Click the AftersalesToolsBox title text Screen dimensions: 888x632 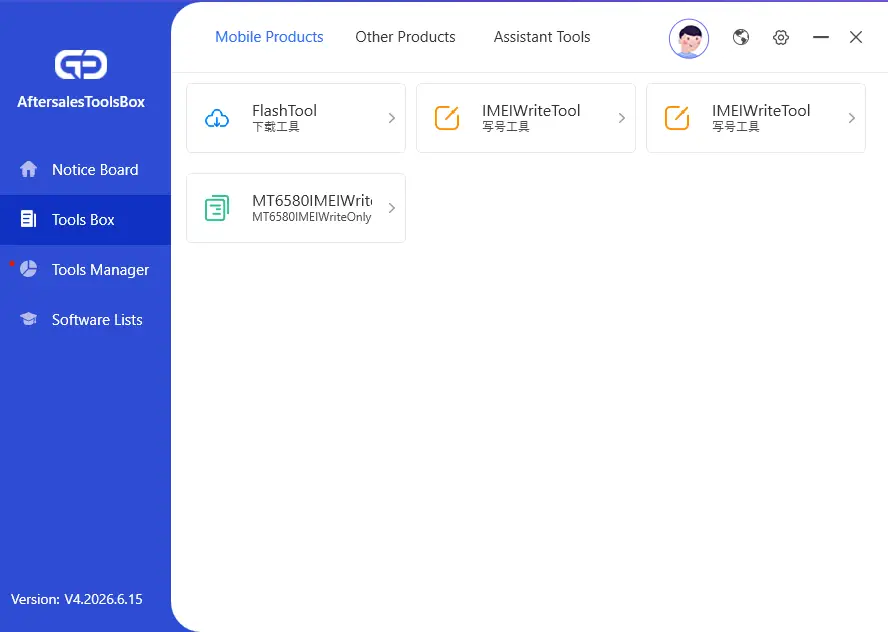(81, 102)
